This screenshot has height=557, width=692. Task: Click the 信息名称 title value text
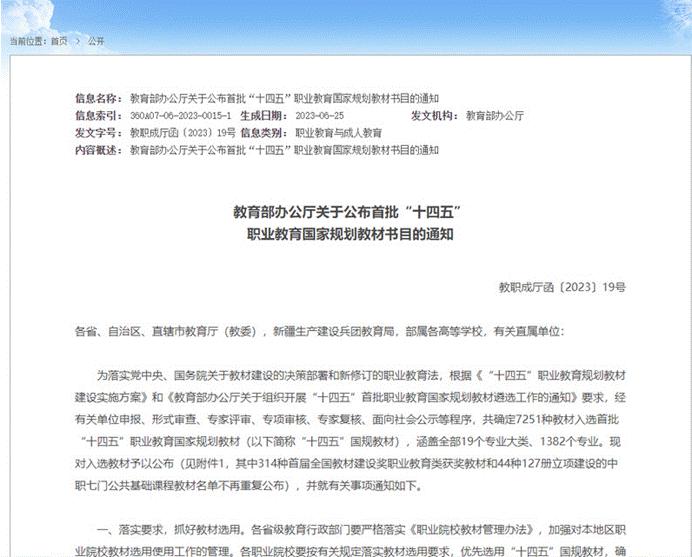point(284,98)
